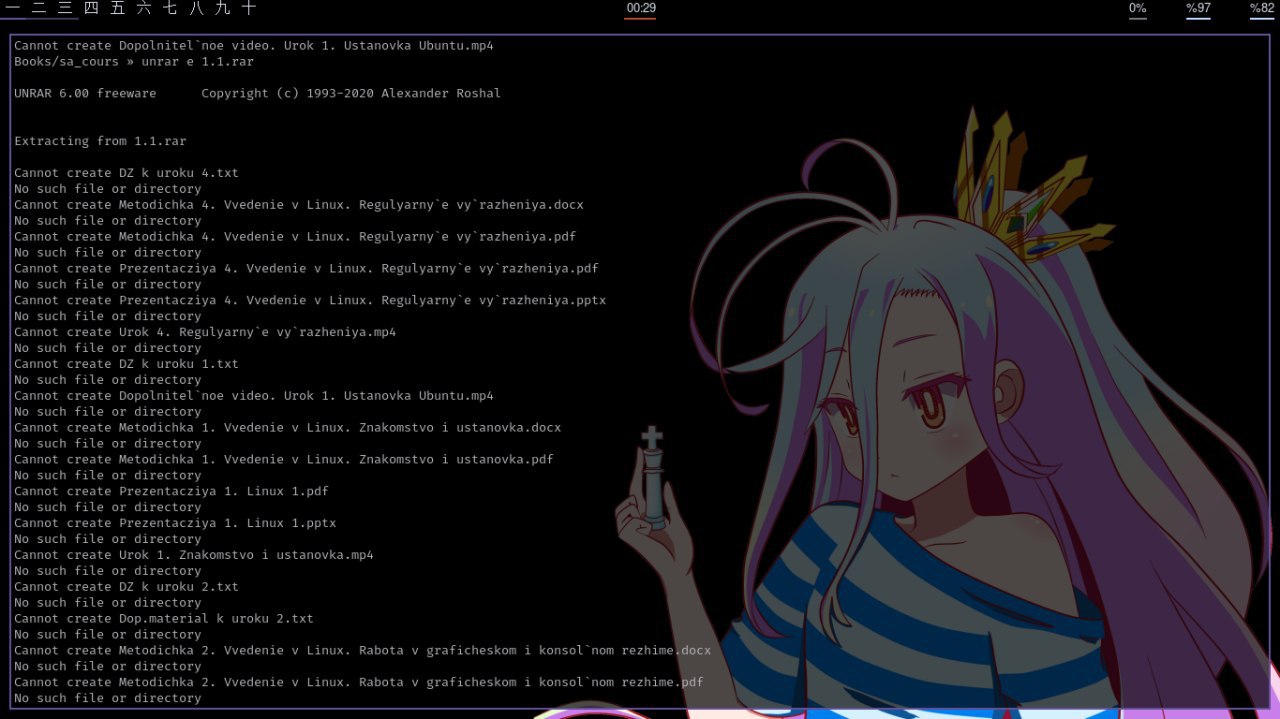Switch to workspace 一
This screenshot has height=719, width=1280.
pos(13,8)
